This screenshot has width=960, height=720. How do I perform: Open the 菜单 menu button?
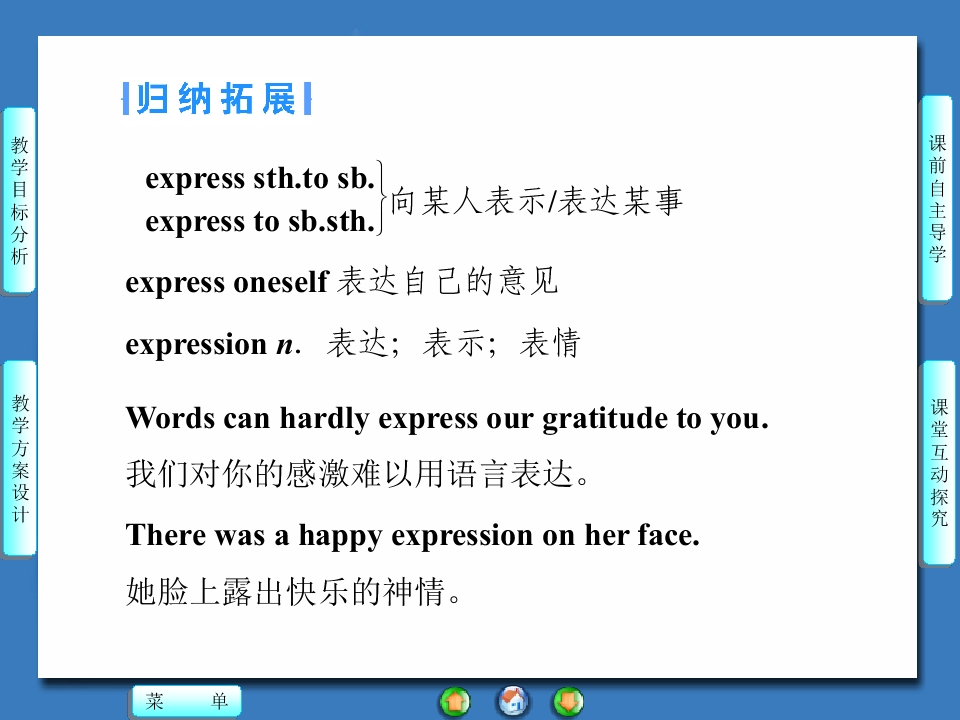[187, 702]
